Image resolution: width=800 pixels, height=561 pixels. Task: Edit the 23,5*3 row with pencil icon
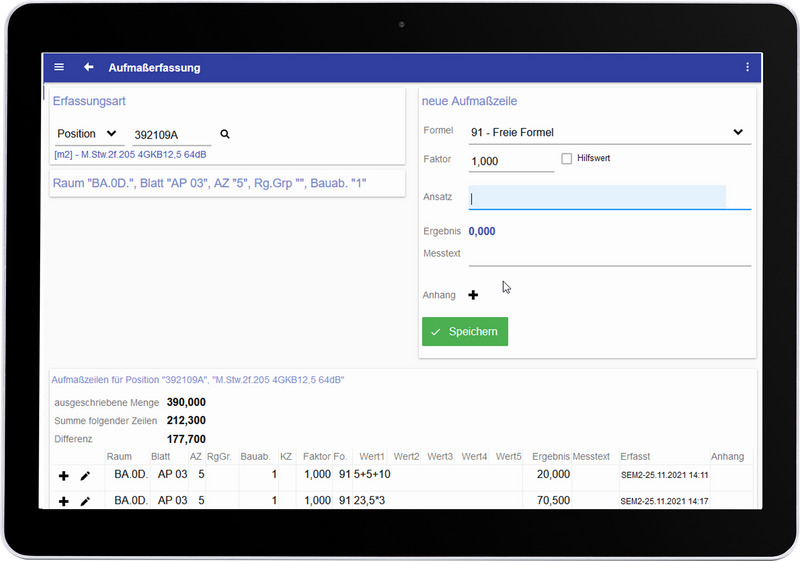click(85, 501)
